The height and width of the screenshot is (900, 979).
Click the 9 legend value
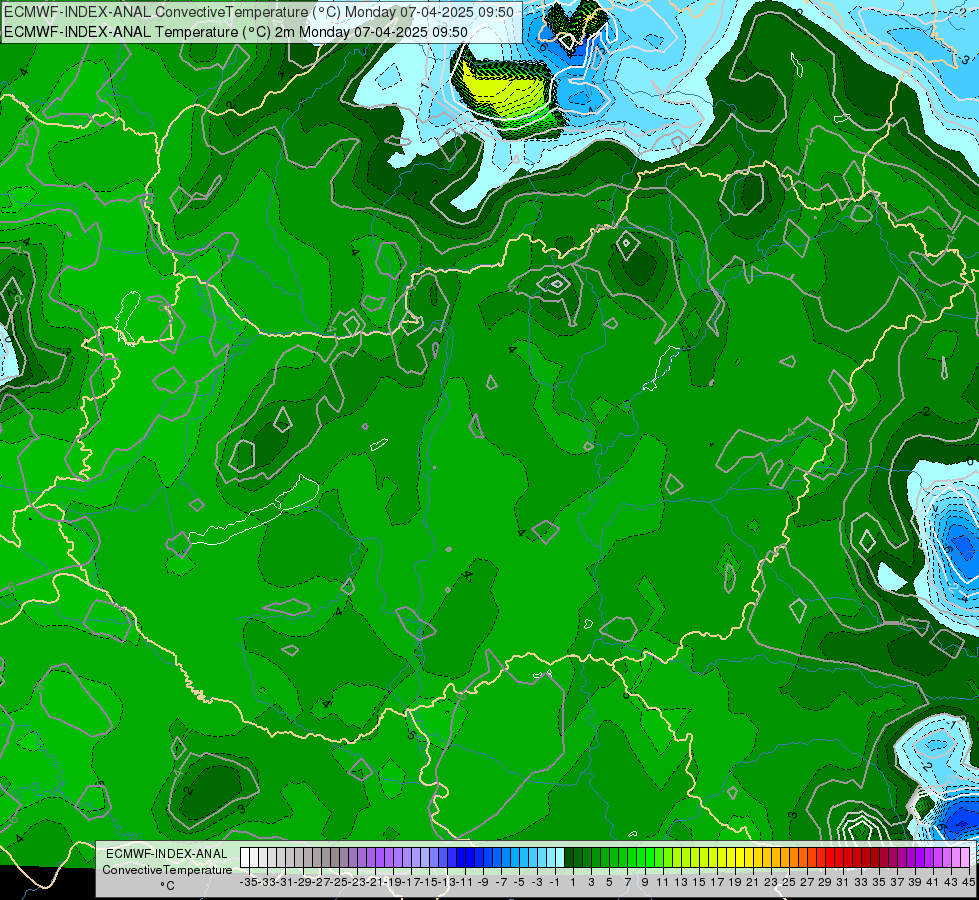(x=645, y=882)
